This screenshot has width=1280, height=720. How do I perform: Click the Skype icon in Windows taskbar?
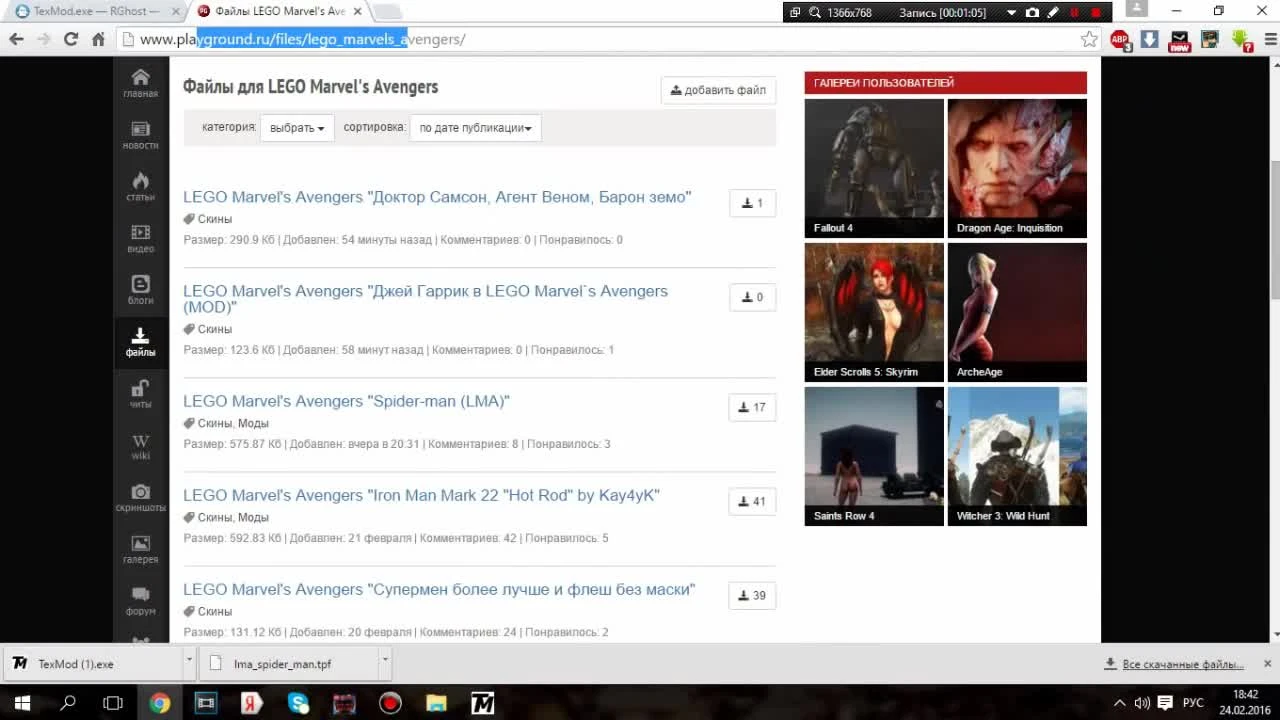(299, 703)
